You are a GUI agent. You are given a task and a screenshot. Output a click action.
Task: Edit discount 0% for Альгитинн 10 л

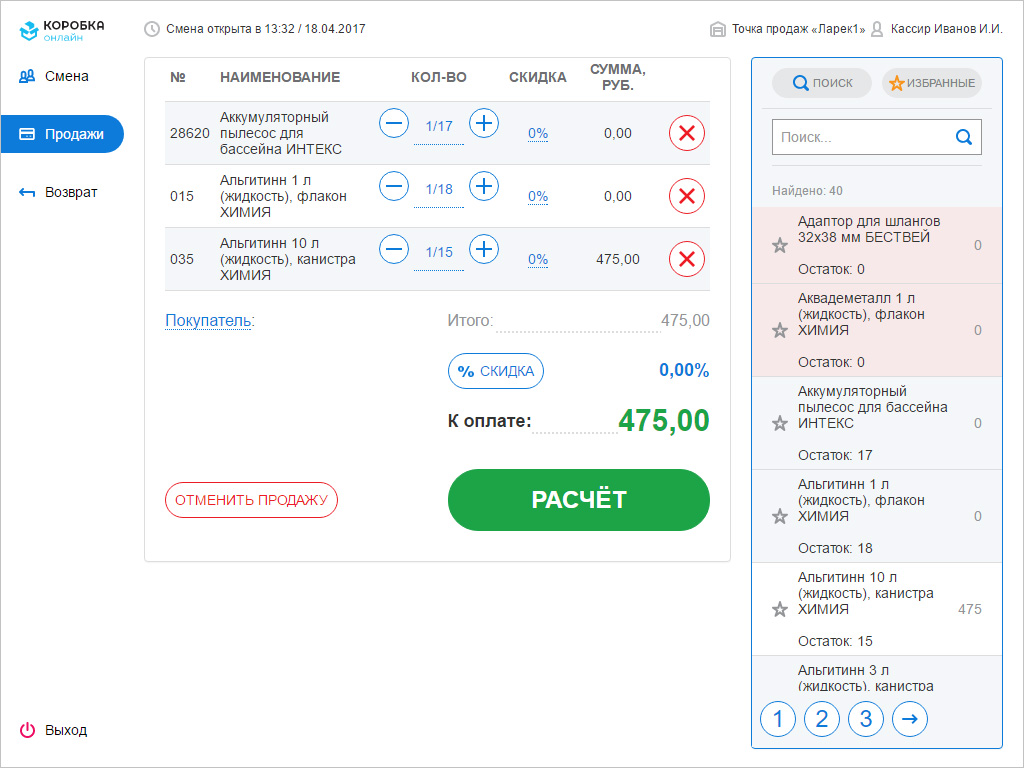coord(538,260)
